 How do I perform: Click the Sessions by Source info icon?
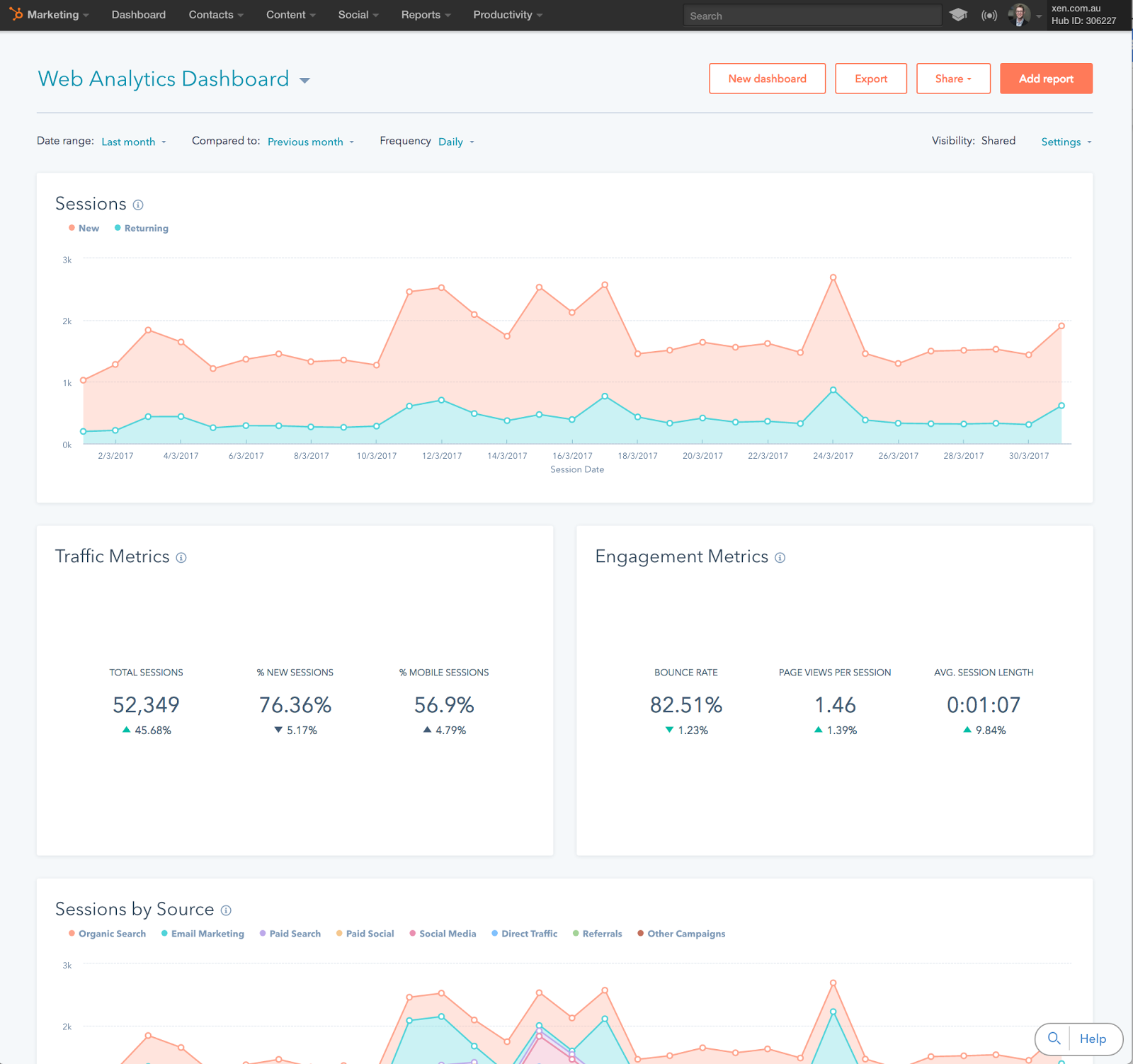pyautogui.click(x=226, y=910)
